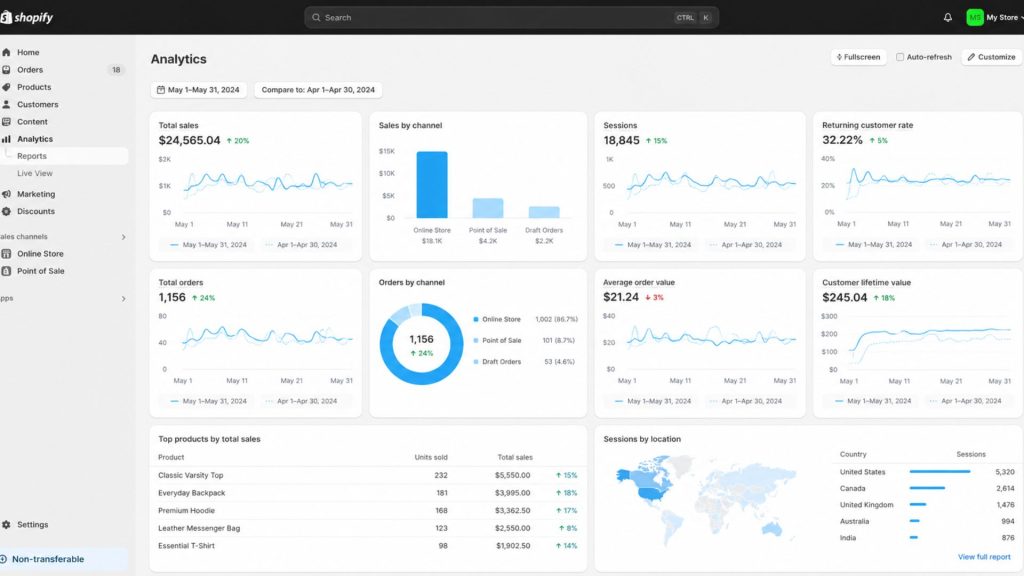Open Average order value card title
This screenshot has width=1024, height=576.
tap(639, 283)
